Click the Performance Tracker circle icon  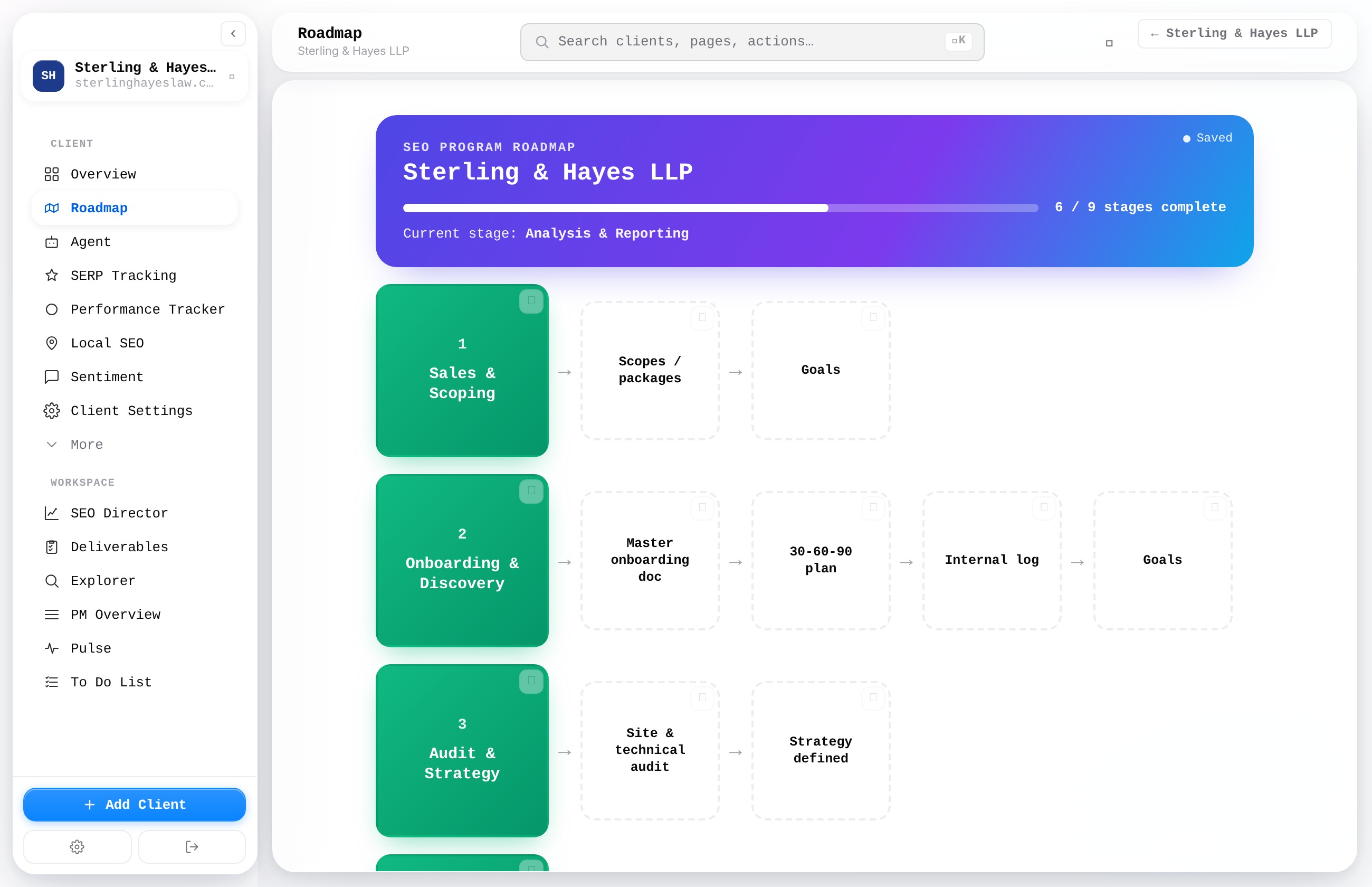(52, 309)
